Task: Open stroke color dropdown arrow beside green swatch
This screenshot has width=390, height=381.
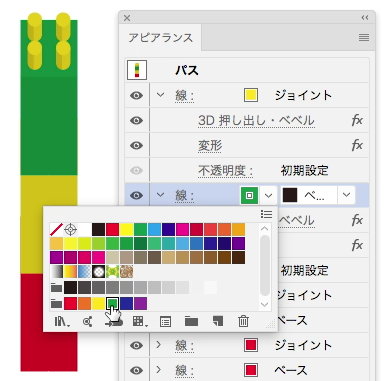Action: click(268, 195)
